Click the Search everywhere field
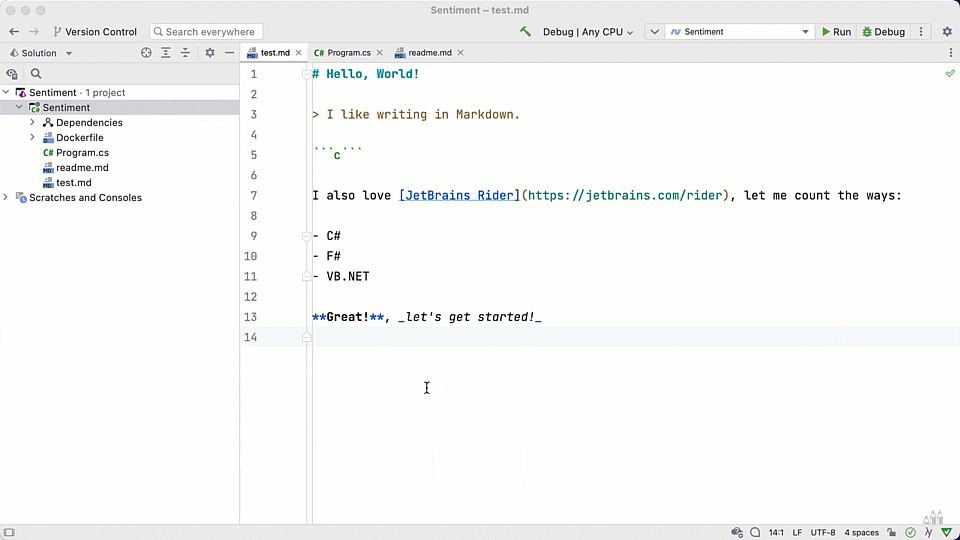The height and width of the screenshot is (540, 960). point(206,32)
